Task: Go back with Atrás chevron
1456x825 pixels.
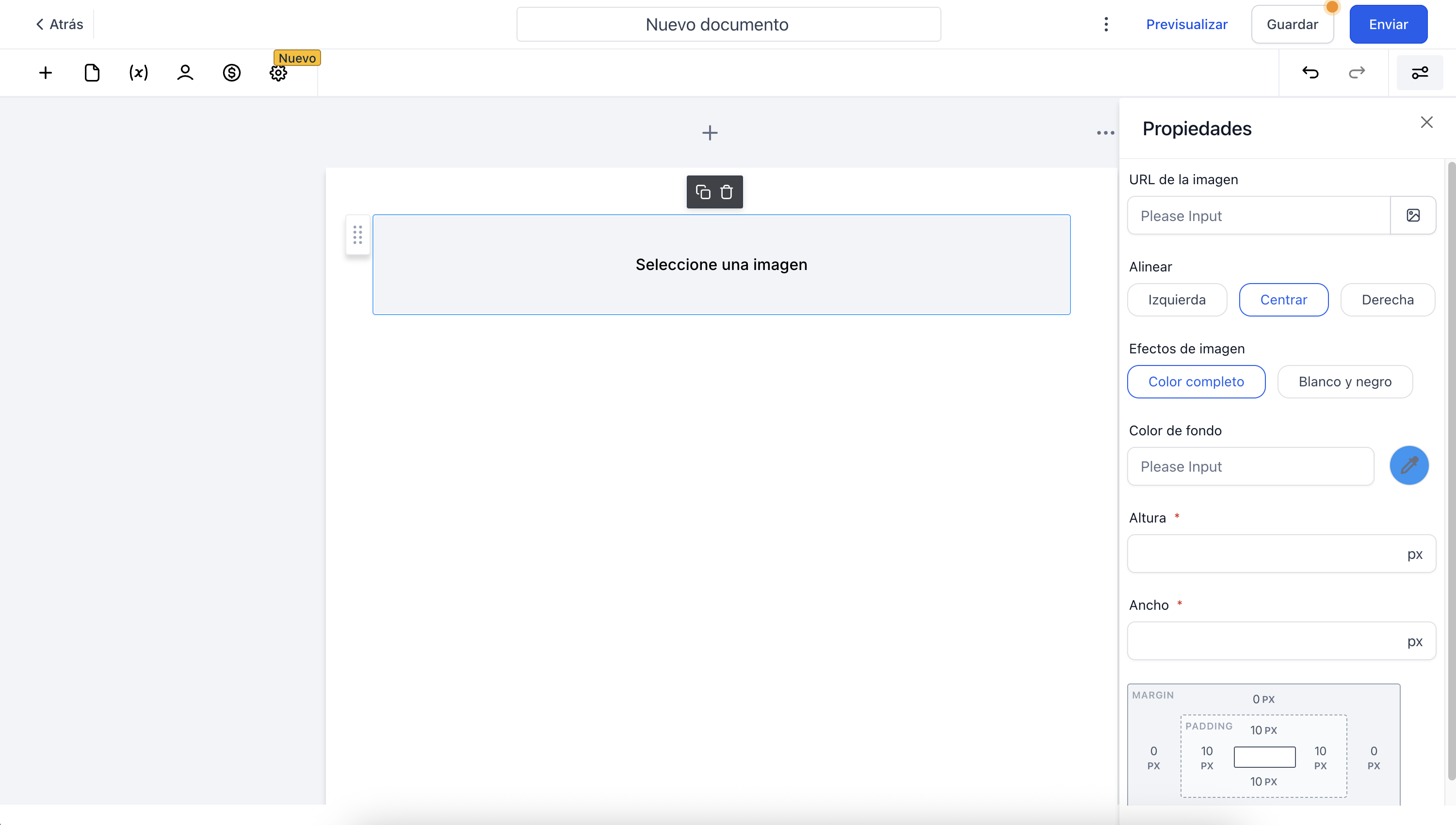Action: point(59,24)
